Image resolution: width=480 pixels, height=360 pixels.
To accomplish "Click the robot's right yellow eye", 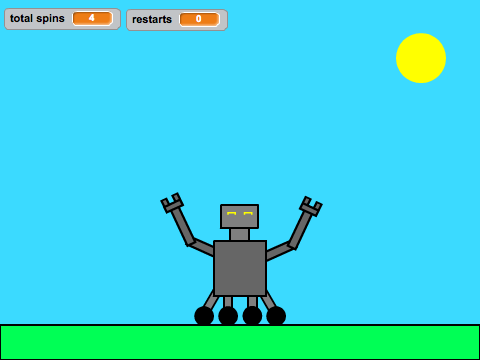I will (248, 213).
